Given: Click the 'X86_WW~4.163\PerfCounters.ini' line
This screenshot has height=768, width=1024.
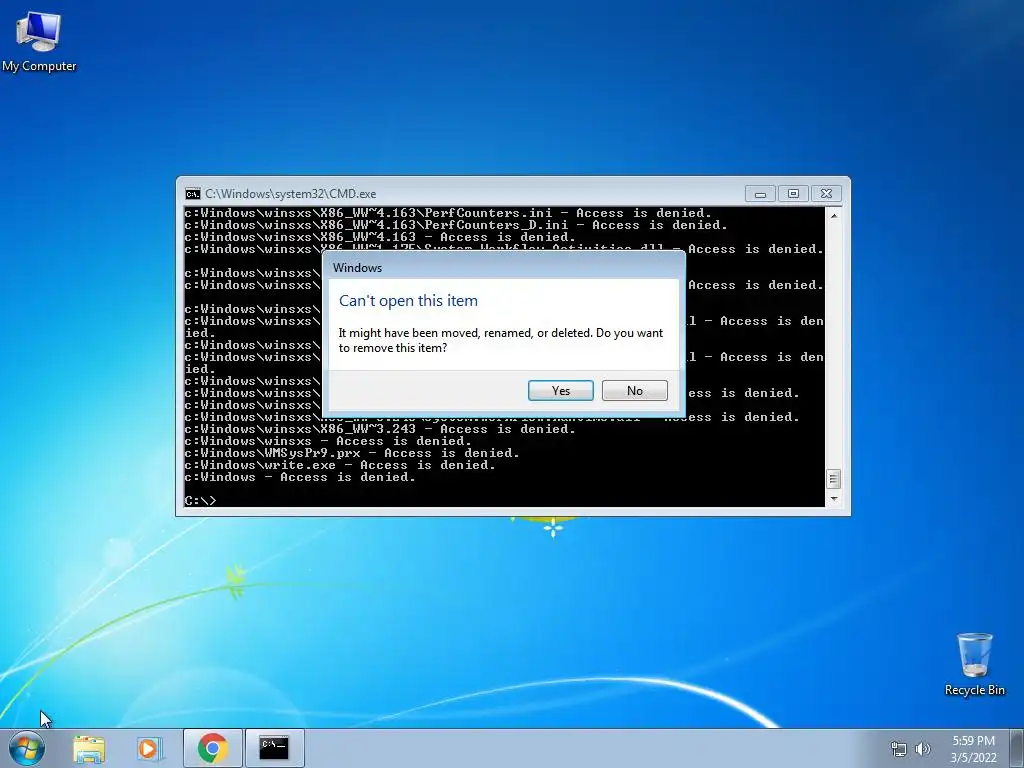Looking at the screenshot, I should [x=448, y=213].
